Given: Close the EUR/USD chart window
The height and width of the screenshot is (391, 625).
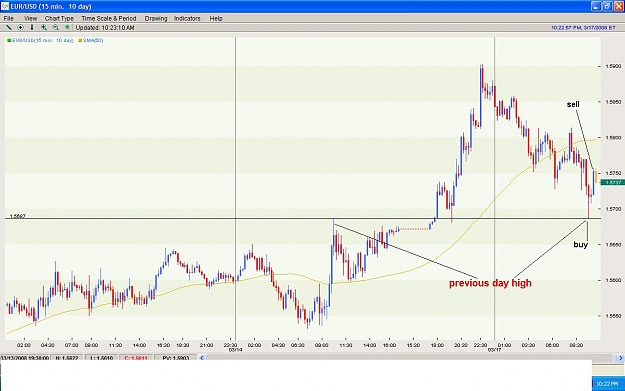Looking at the screenshot, I should click(x=619, y=6).
